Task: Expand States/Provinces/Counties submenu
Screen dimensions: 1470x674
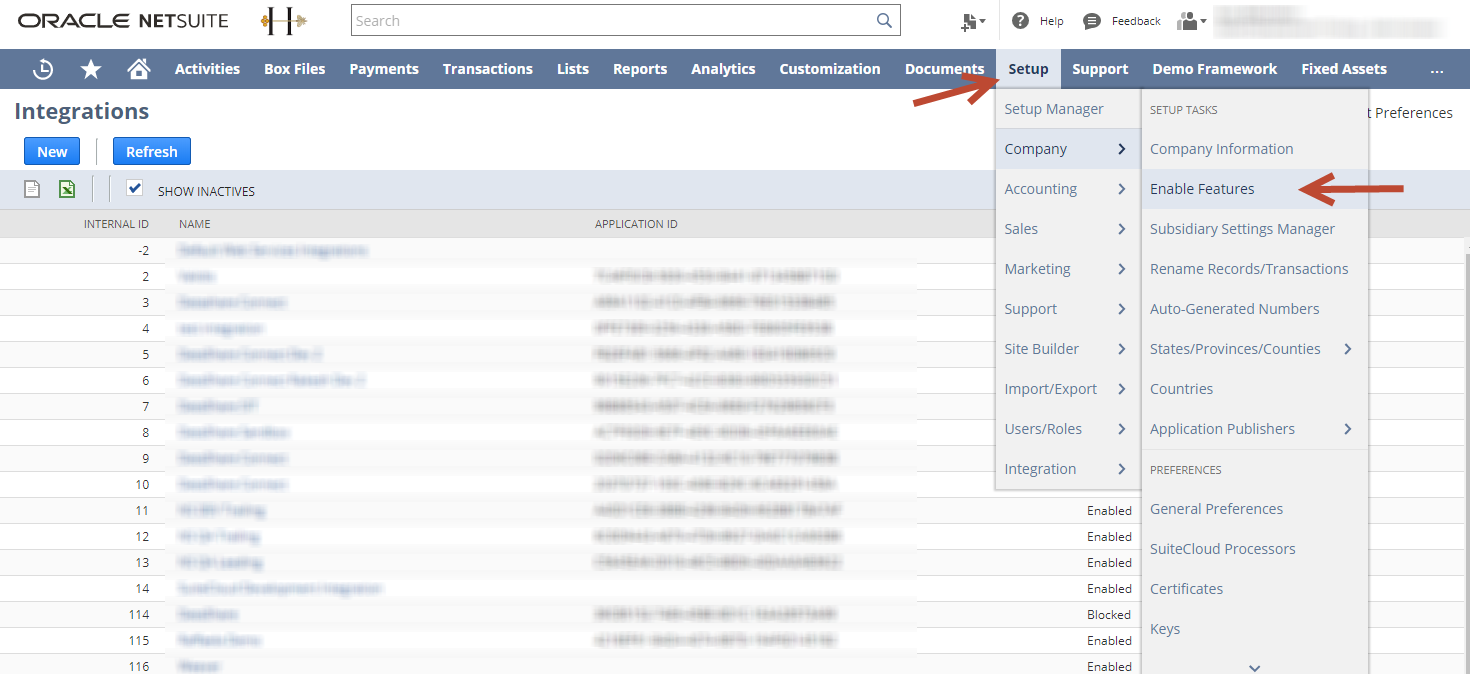Action: point(1254,349)
